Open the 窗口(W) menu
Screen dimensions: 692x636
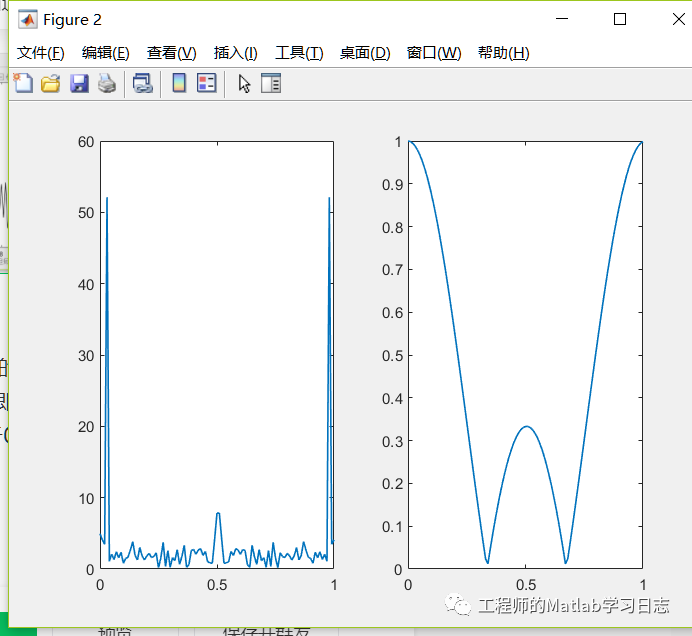click(434, 53)
